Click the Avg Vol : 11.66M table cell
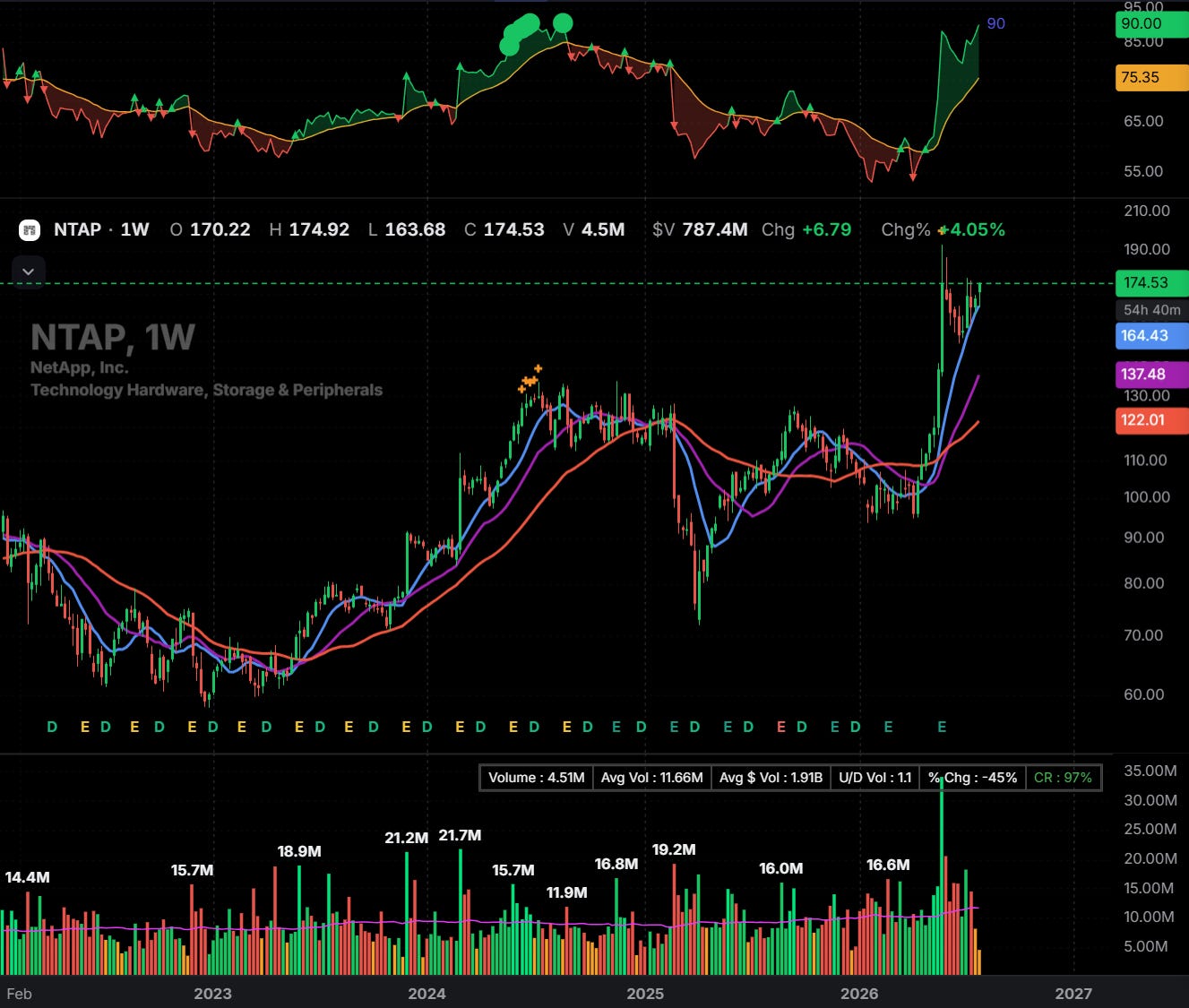 [651, 778]
